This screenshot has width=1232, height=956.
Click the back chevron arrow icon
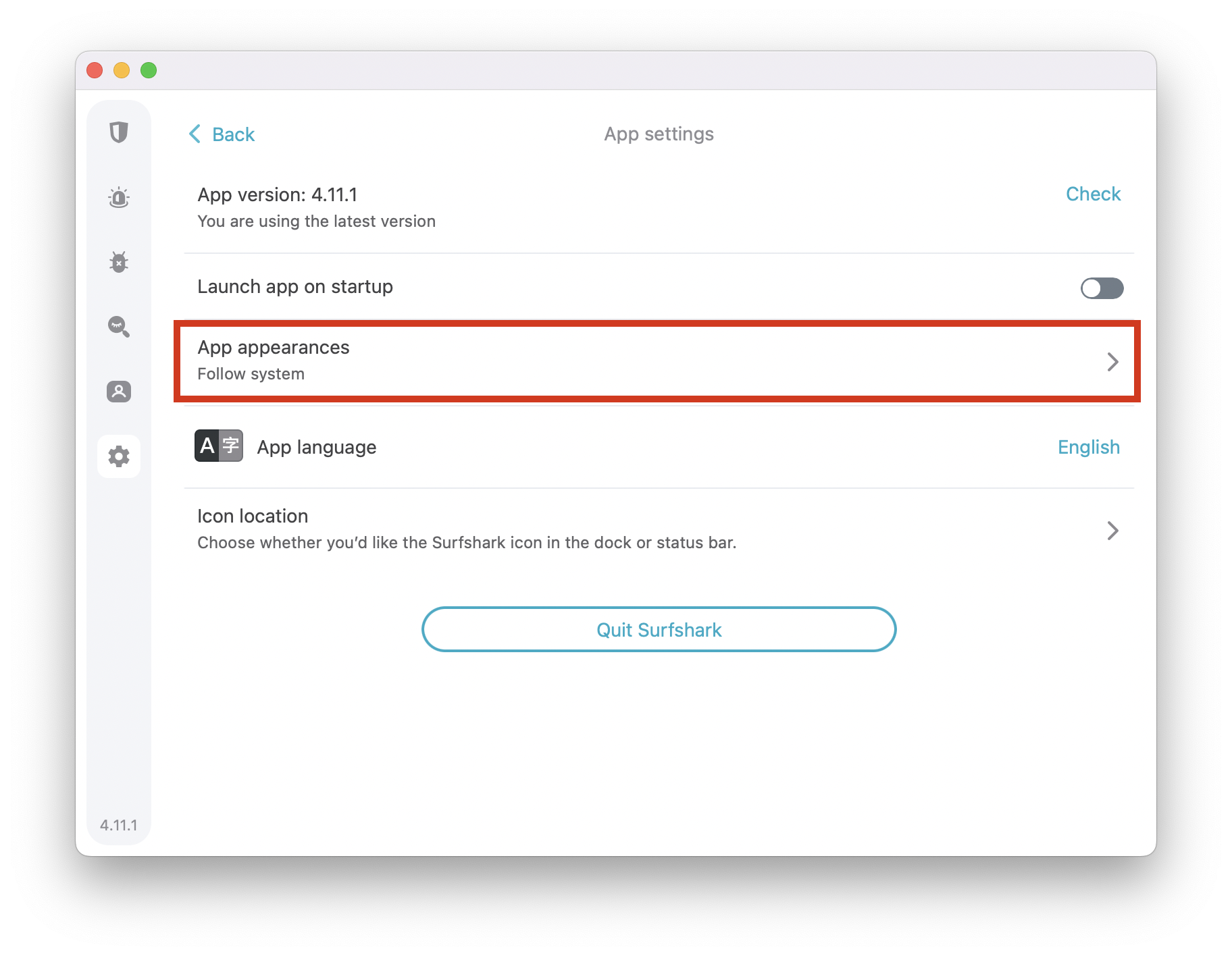[195, 134]
